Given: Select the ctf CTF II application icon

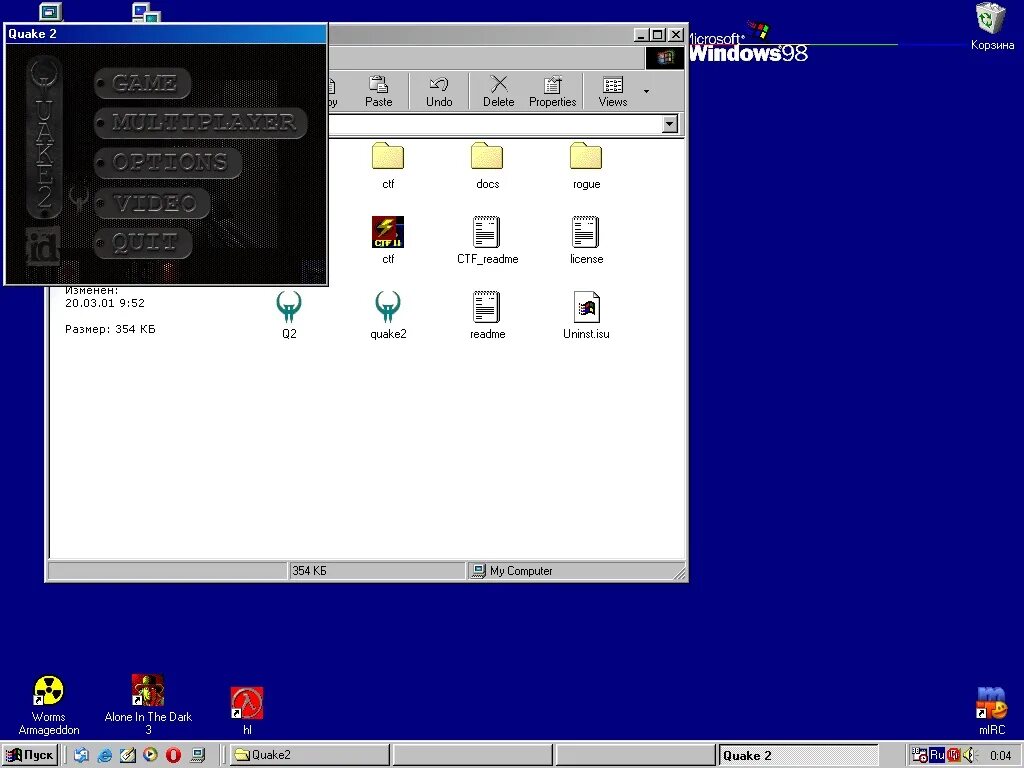Looking at the screenshot, I should (x=388, y=240).
